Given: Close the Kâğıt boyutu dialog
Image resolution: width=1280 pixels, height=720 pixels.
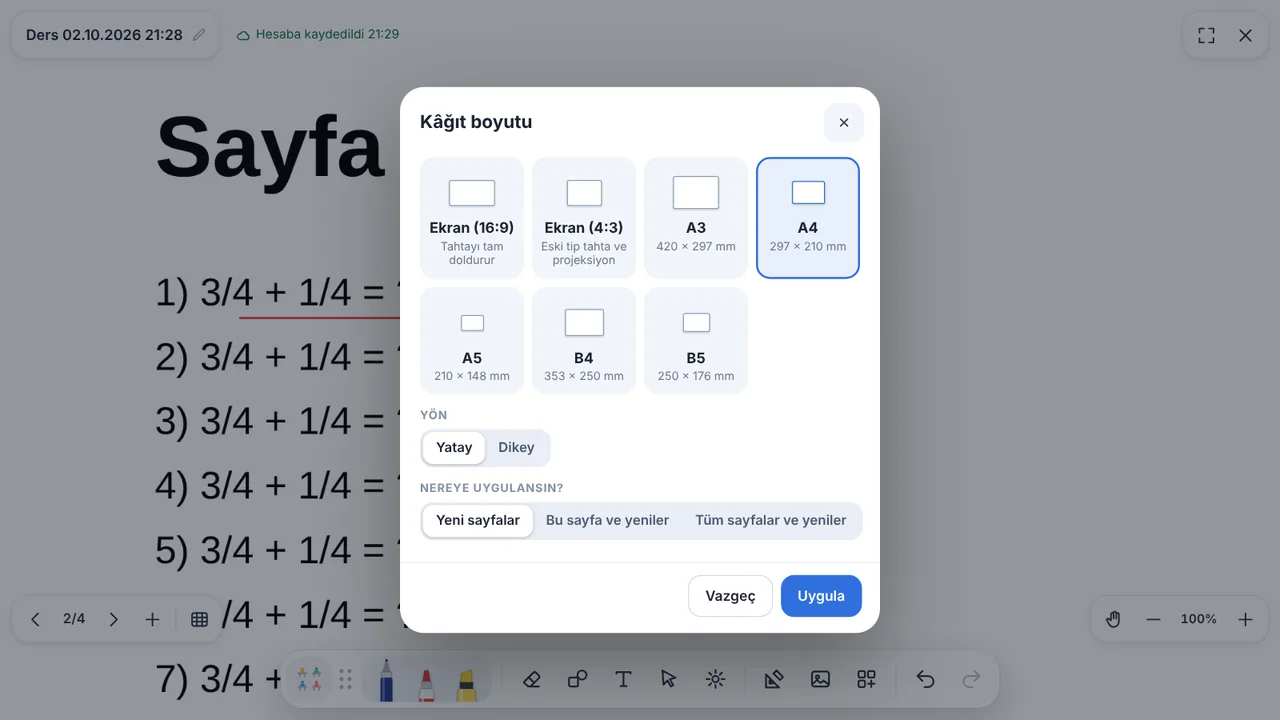Looking at the screenshot, I should point(844,122).
